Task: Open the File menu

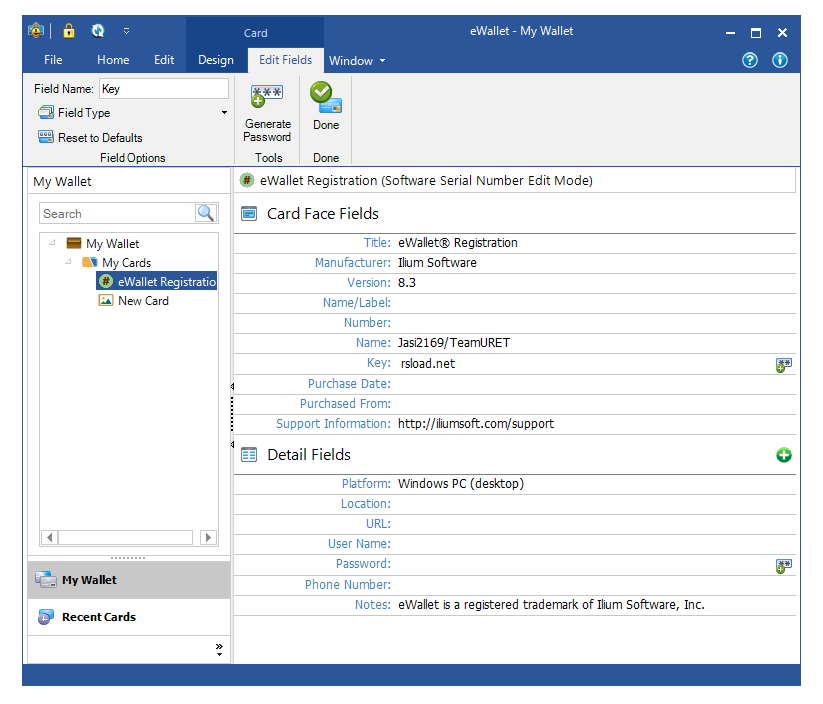Action: click(53, 60)
